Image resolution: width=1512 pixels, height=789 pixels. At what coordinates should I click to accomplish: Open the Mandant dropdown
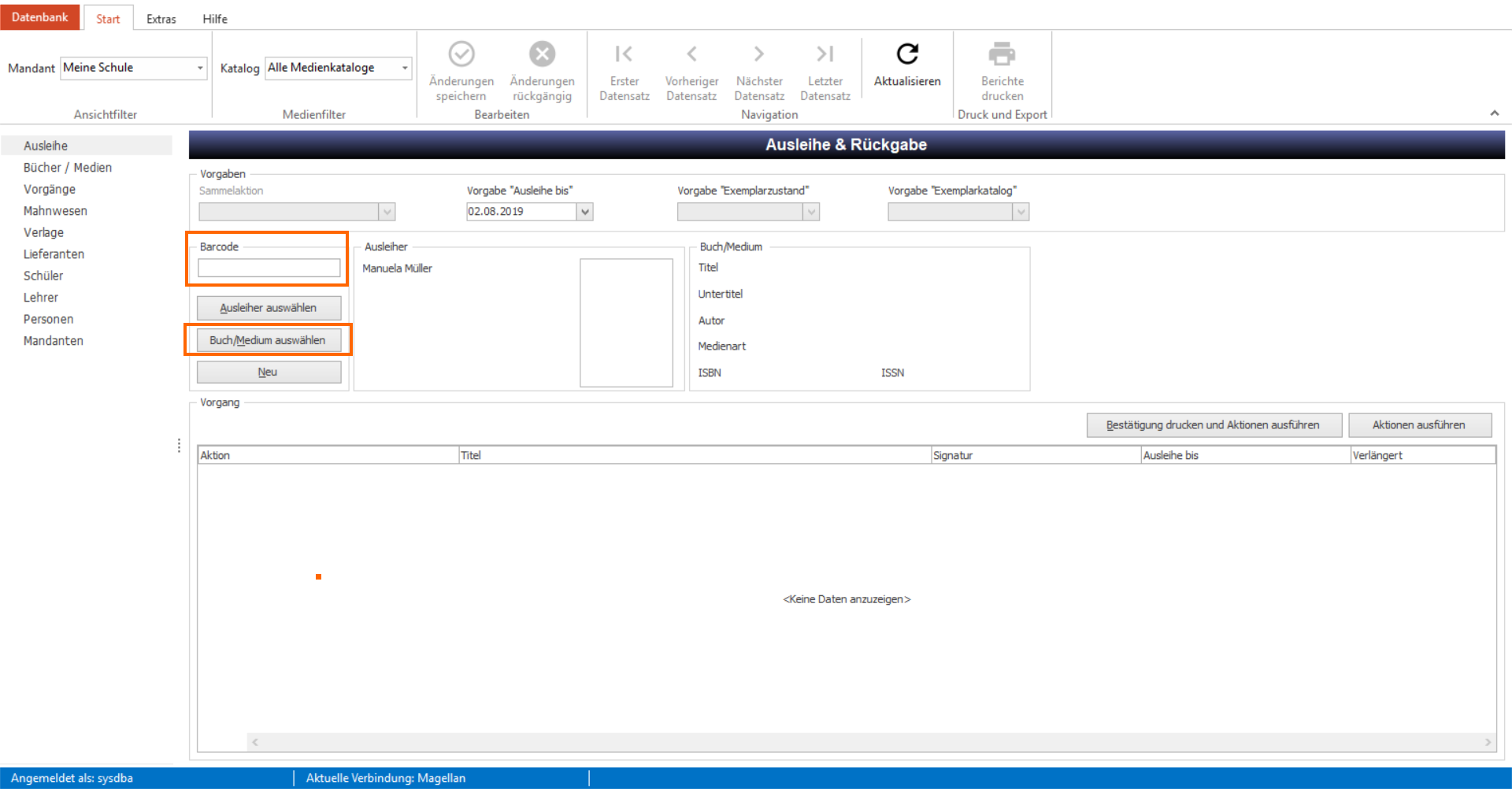click(200, 68)
